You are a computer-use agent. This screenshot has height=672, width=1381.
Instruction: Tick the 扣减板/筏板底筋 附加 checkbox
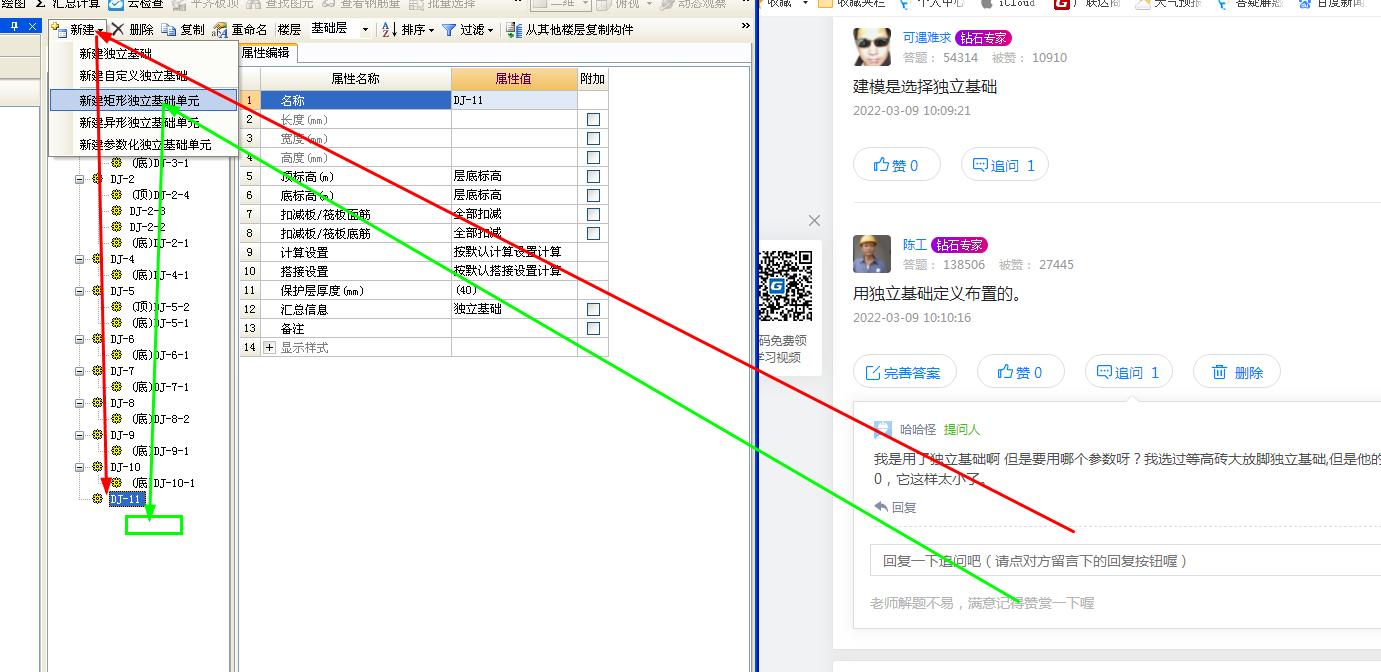click(x=593, y=234)
